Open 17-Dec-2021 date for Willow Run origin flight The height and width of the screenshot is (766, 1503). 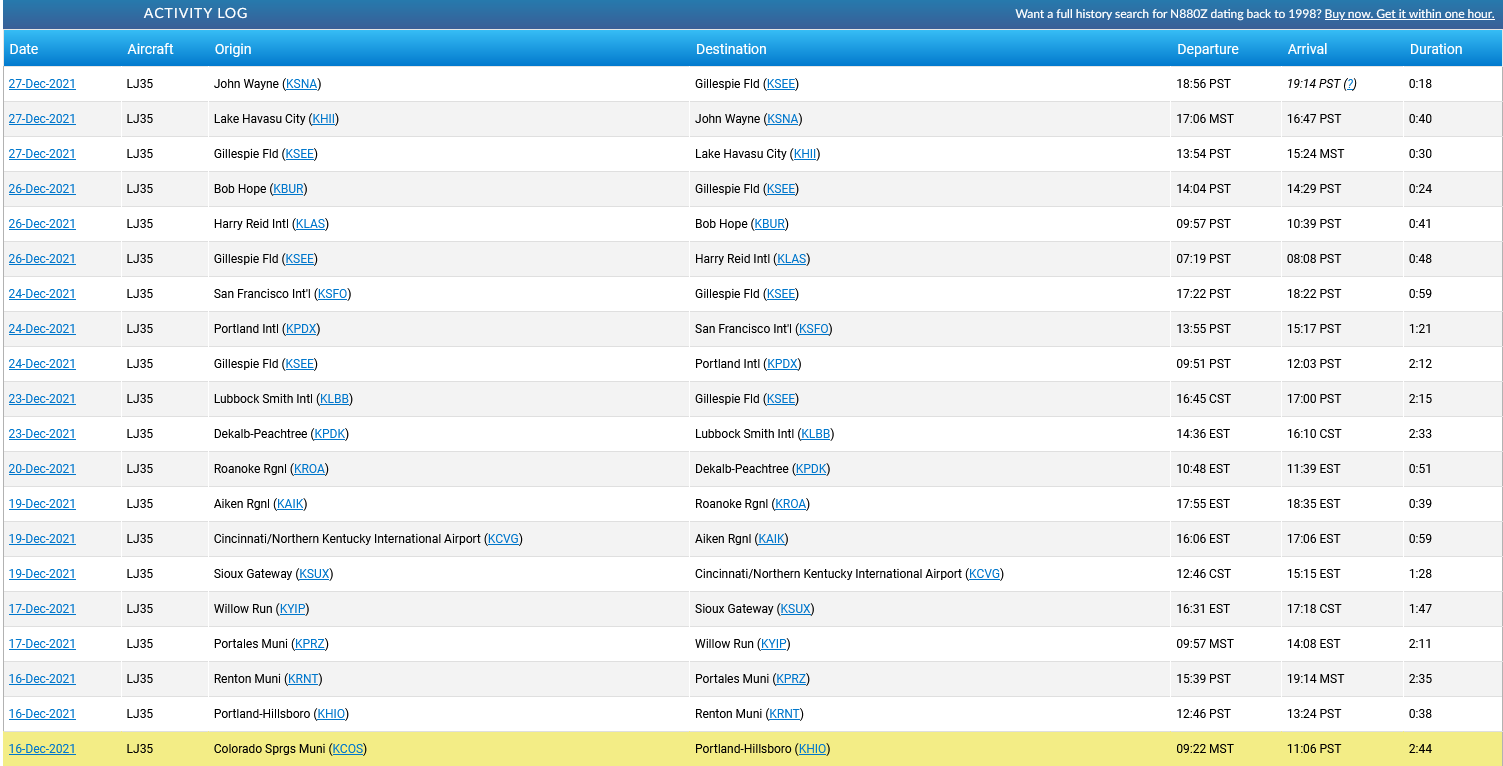pos(42,609)
